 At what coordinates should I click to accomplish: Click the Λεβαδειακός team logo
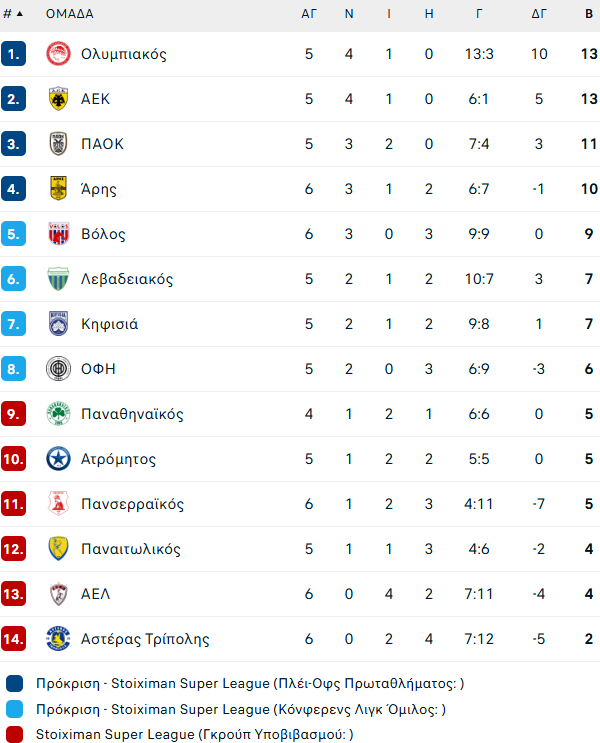pyautogui.click(x=58, y=279)
